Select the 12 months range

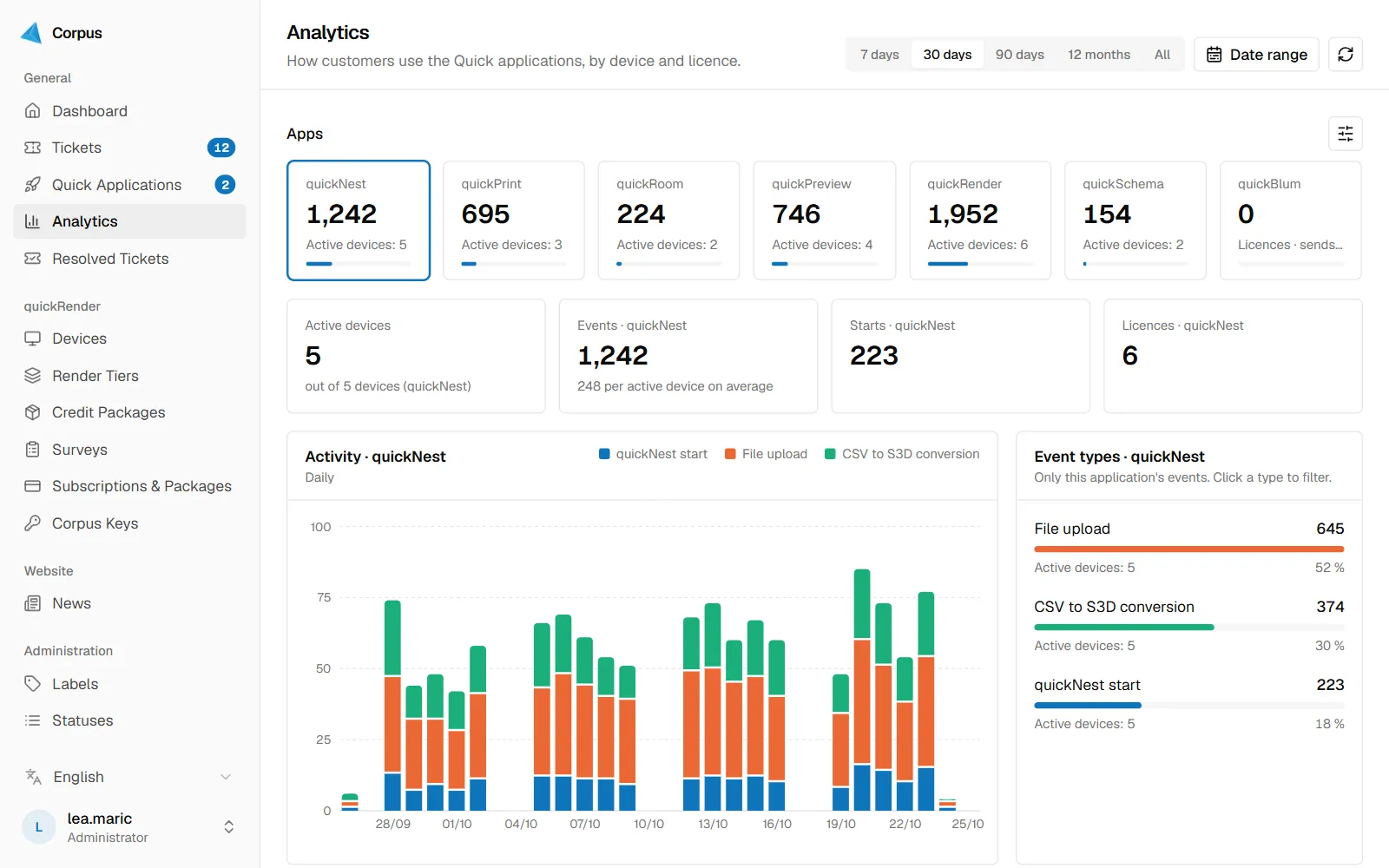tap(1099, 55)
